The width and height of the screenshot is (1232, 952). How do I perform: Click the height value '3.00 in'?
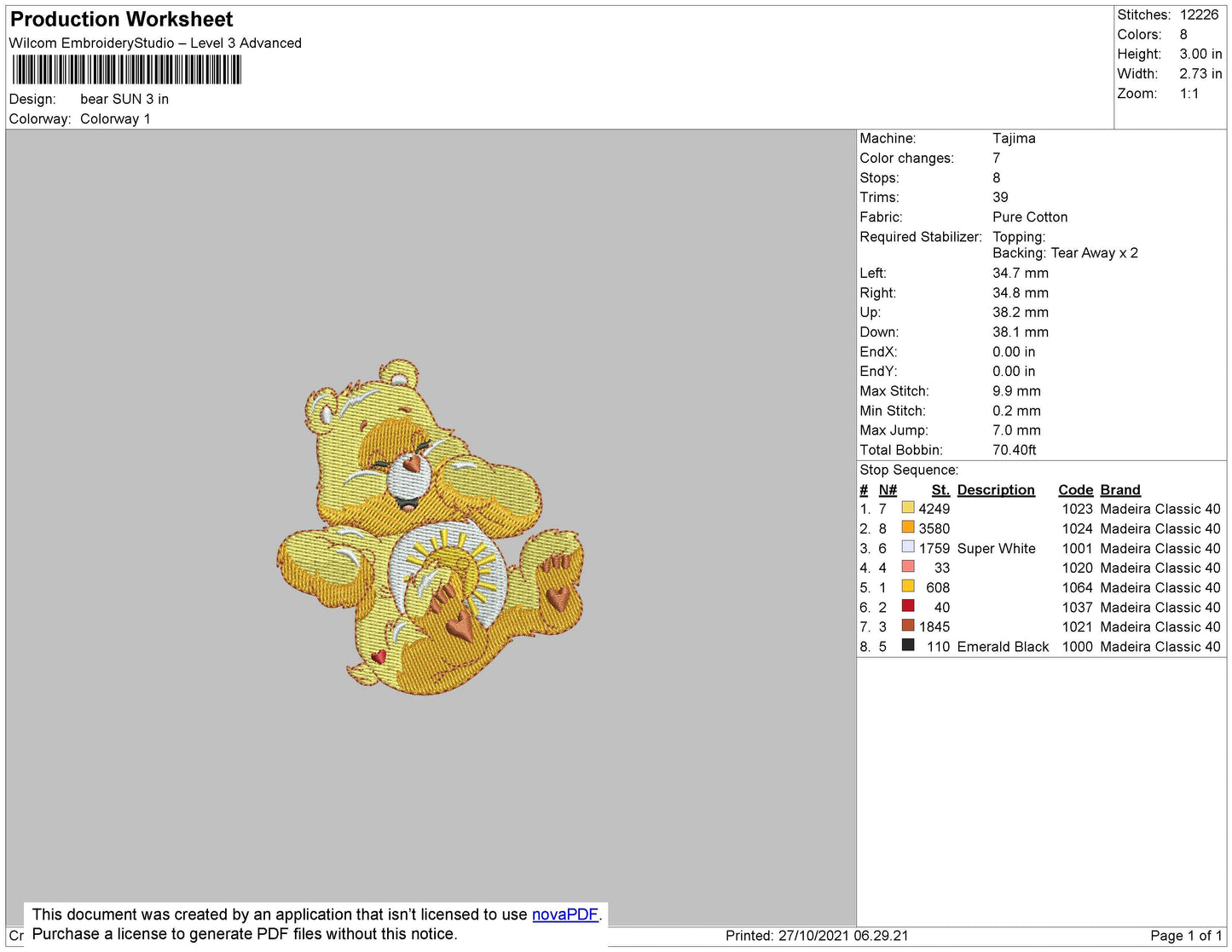click(1200, 54)
